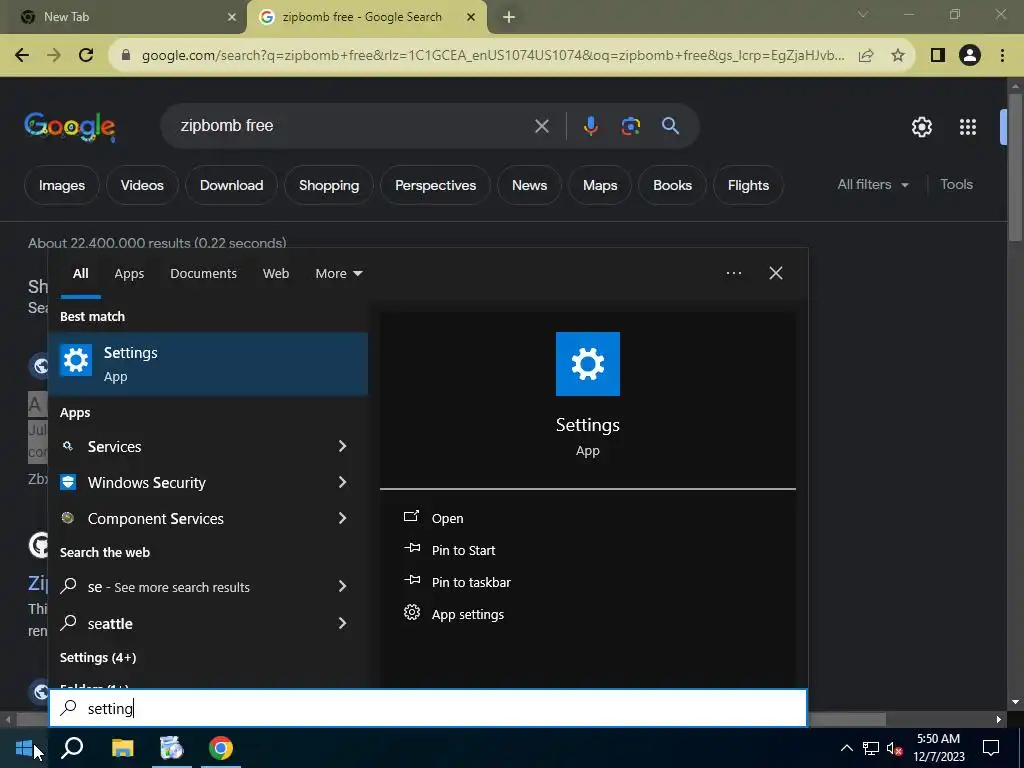
Task: Filter results by Shopping
Action: [328, 185]
